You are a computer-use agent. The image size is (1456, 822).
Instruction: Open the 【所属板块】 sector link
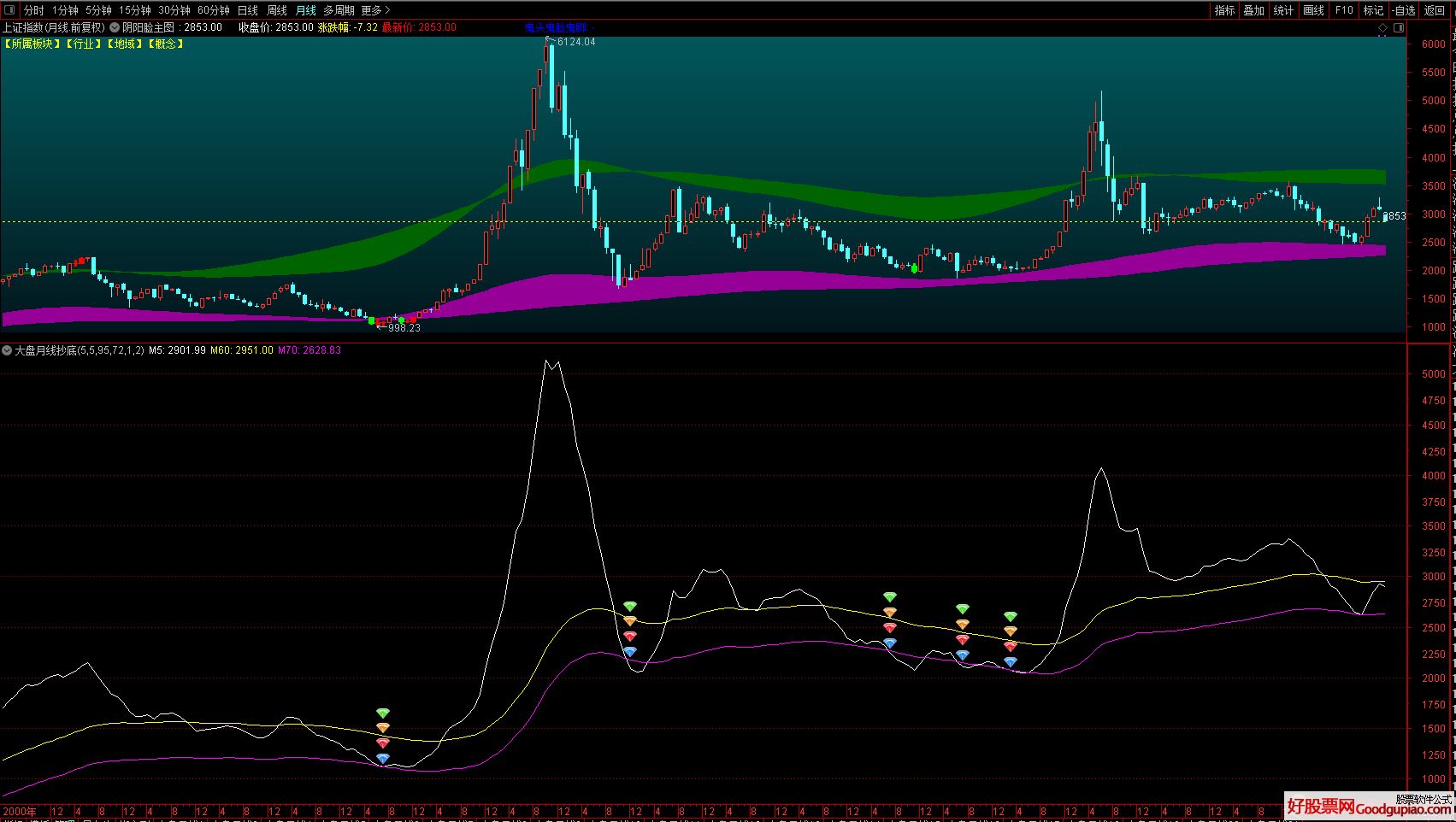pos(32,44)
